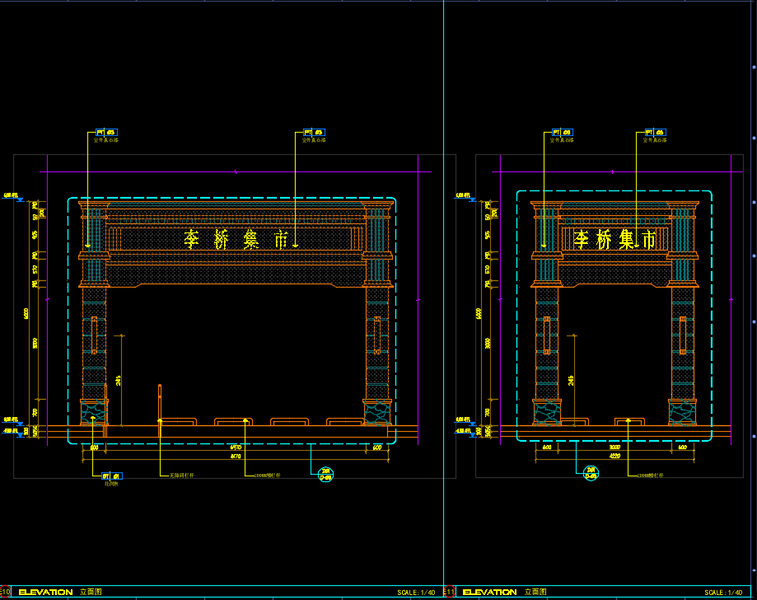Select the ELEVATION title of drawing E10
This screenshot has width=757, height=600.
pos(46,592)
